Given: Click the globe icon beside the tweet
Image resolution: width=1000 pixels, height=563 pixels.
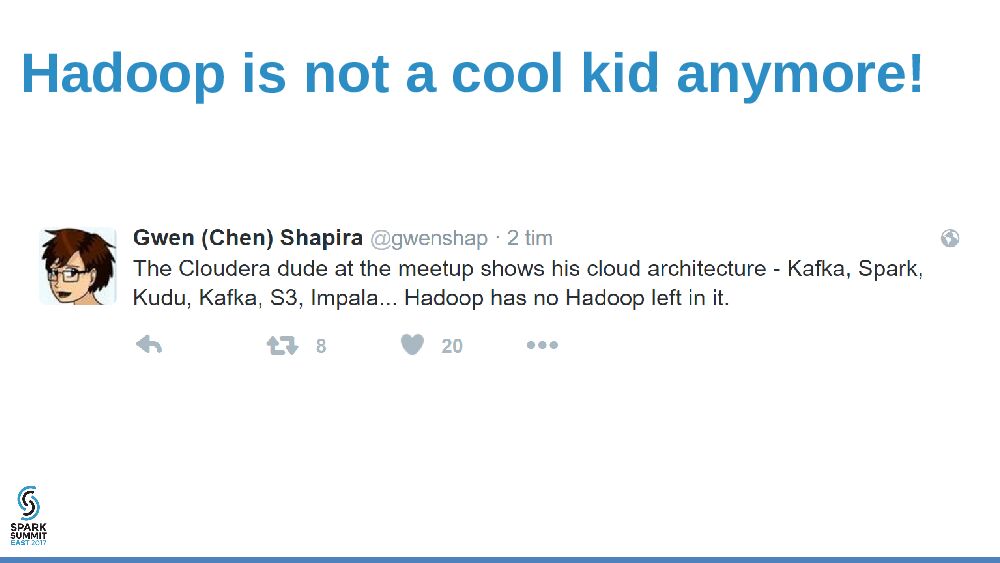Looking at the screenshot, I should pyautogui.click(x=950, y=238).
